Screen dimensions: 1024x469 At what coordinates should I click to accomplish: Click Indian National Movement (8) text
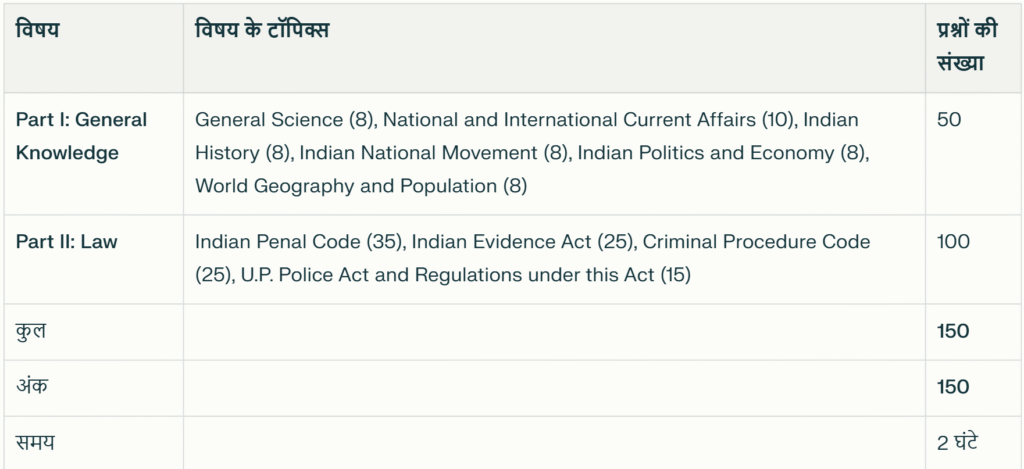pyautogui.click(x=433, y=153)
